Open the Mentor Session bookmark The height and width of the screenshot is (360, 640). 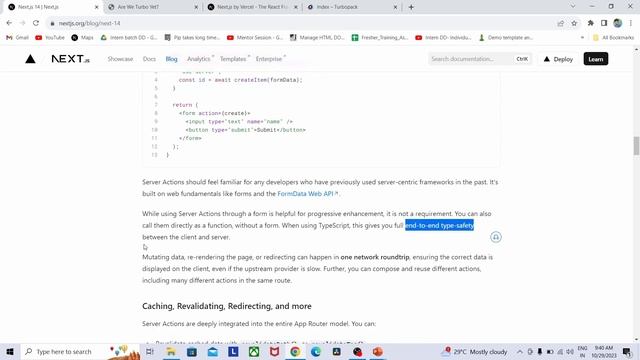click(255, 38)
